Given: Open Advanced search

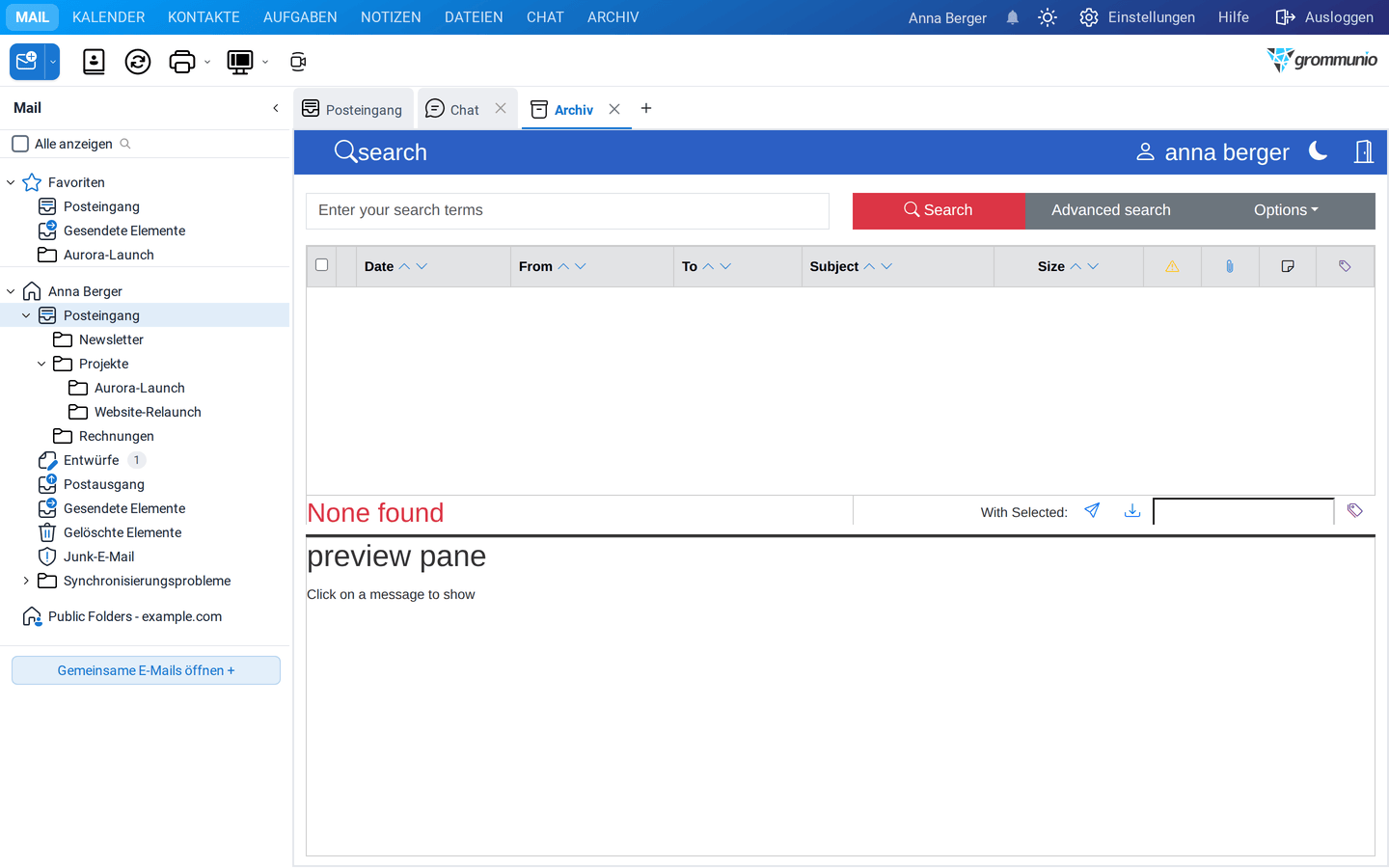Looking at the screenshot, I should tap(1111, 210).
